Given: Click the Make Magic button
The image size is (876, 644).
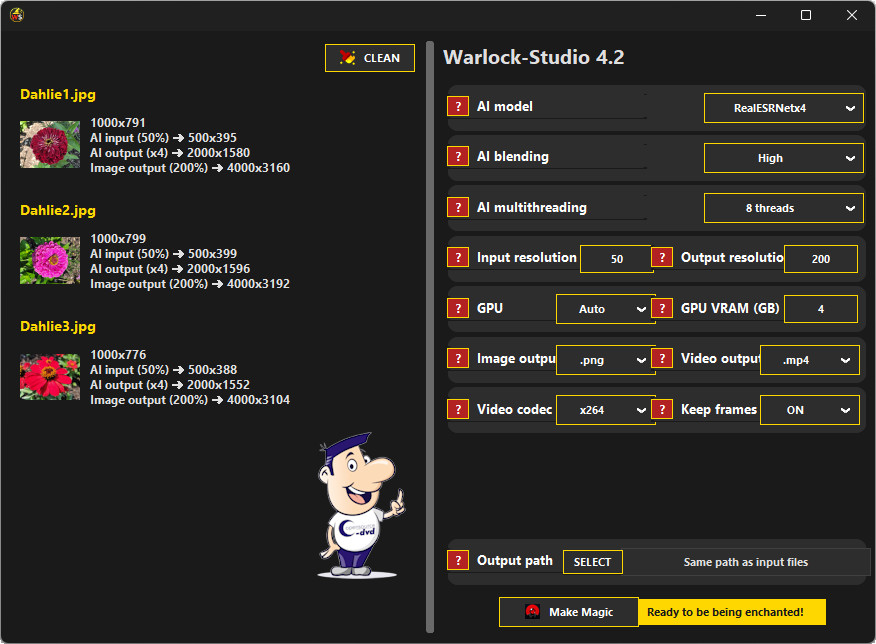Looking at the screenshot, I should [x=568, y=612].
